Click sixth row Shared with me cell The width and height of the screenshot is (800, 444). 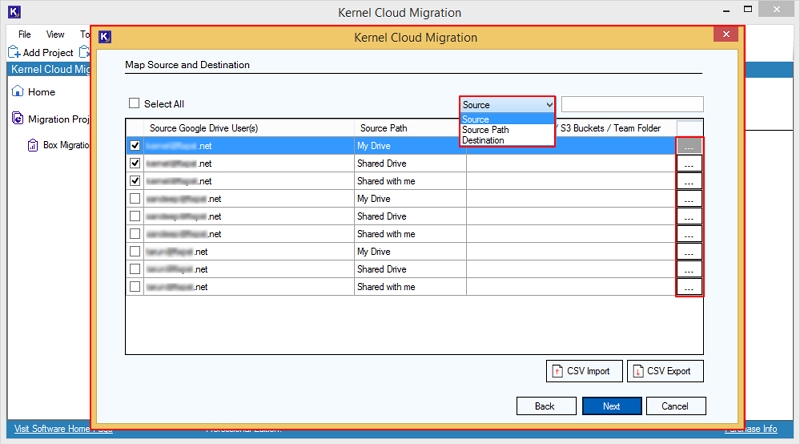pos(410,234)
